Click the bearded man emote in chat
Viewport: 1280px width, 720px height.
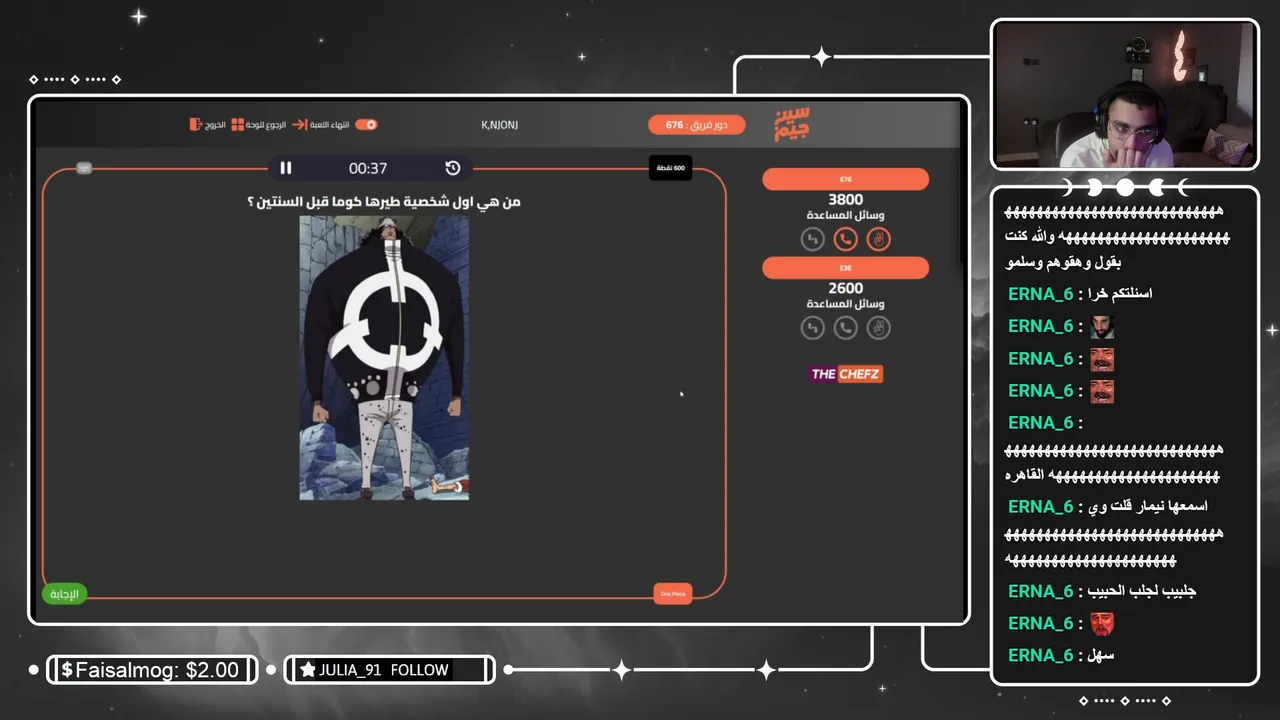tap(1102, 327)
